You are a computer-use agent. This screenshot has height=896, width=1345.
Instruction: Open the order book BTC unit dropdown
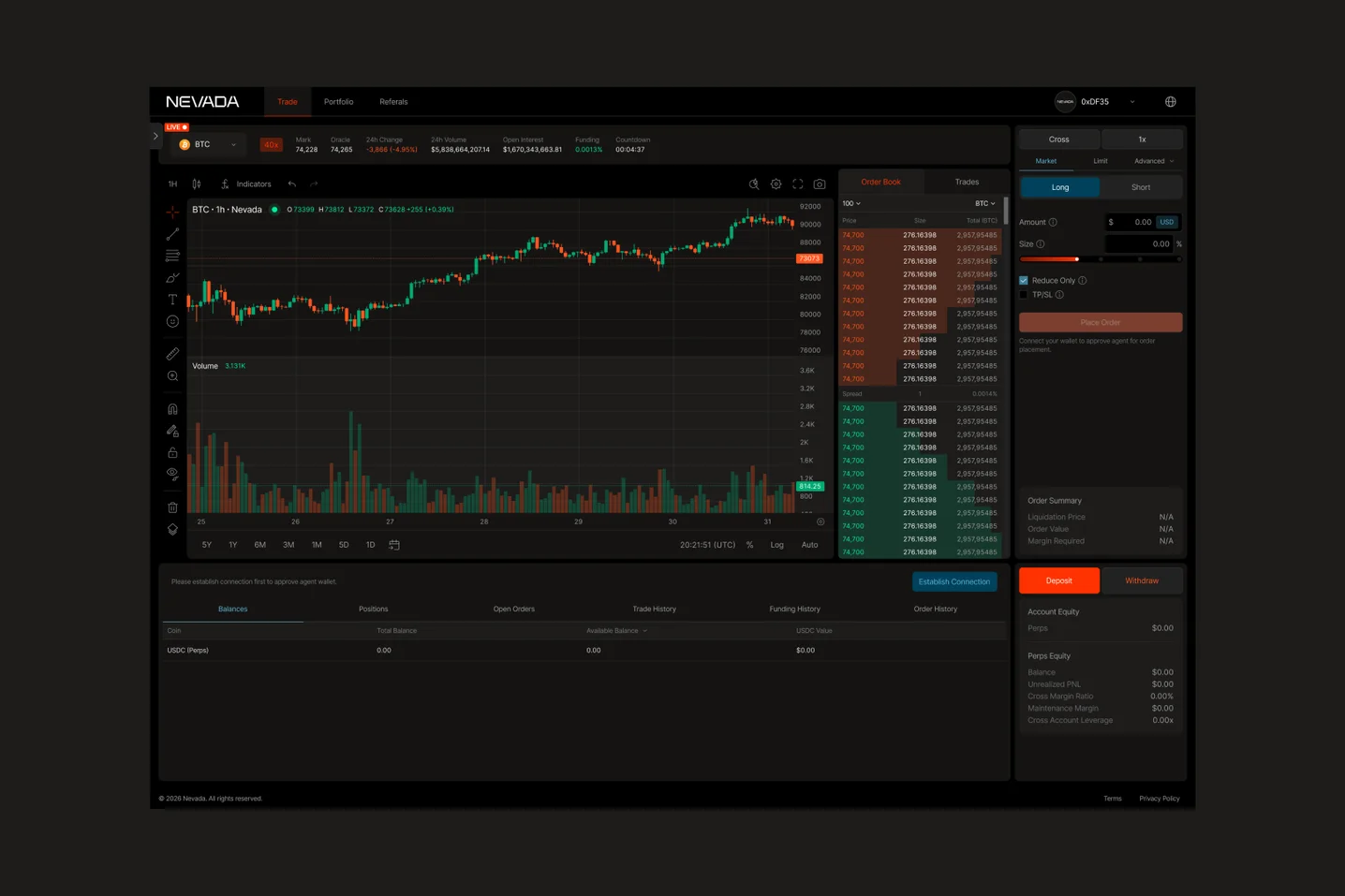click(x=985, y=203)
